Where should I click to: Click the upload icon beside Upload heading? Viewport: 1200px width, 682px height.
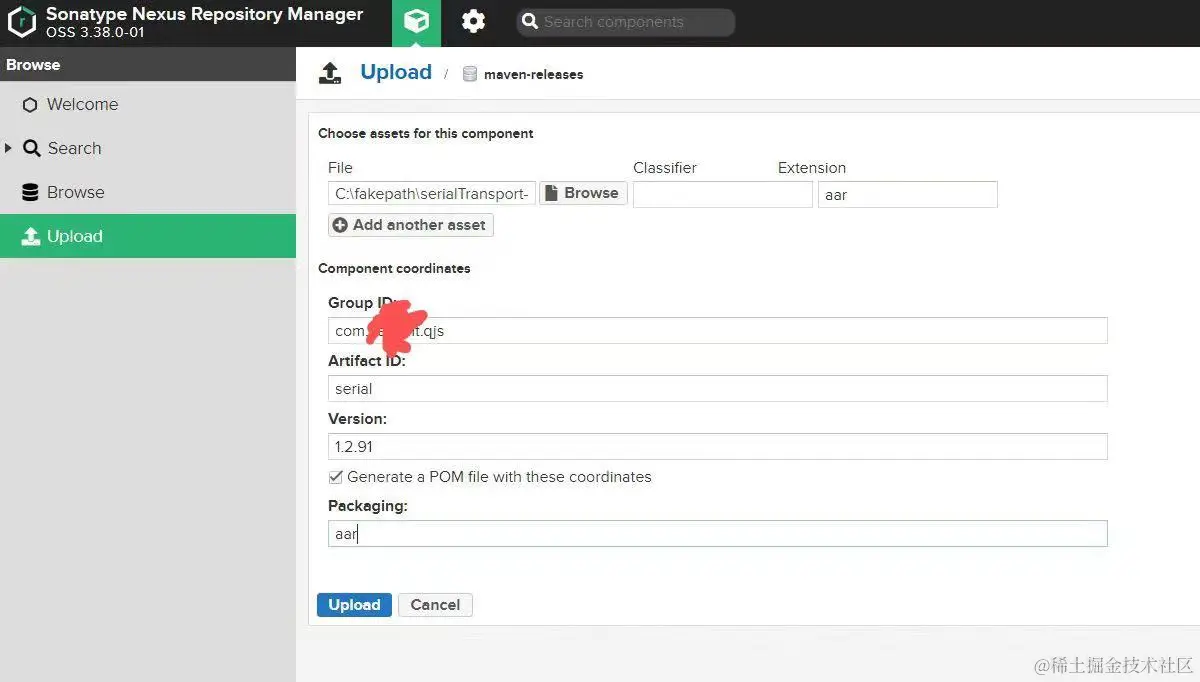(x=329, y=73)
